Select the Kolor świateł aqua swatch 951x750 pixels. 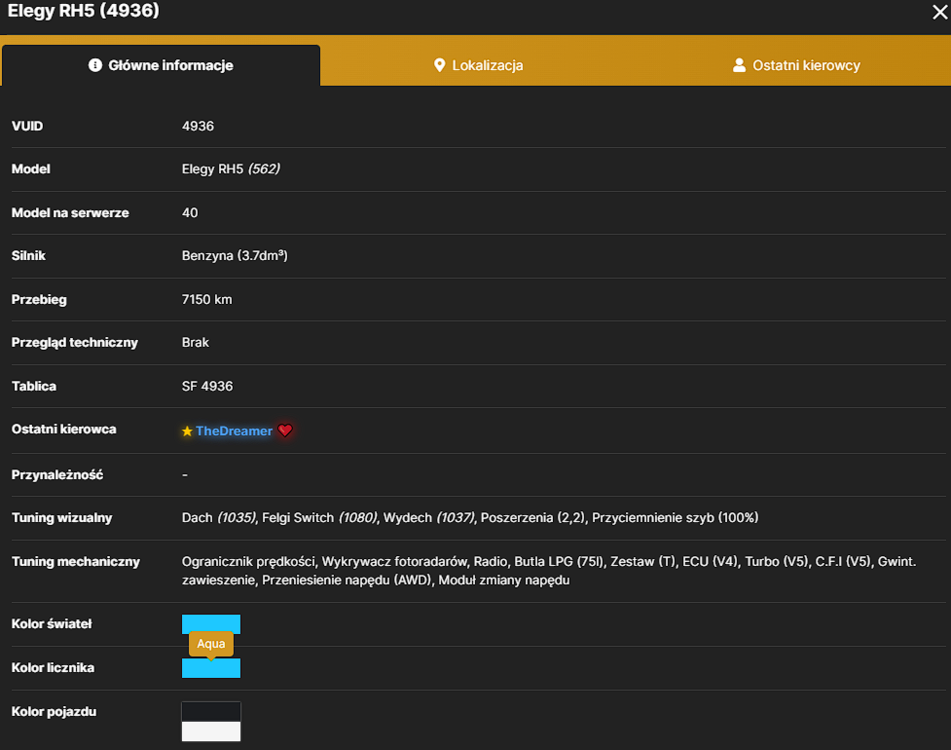(211, 623)
